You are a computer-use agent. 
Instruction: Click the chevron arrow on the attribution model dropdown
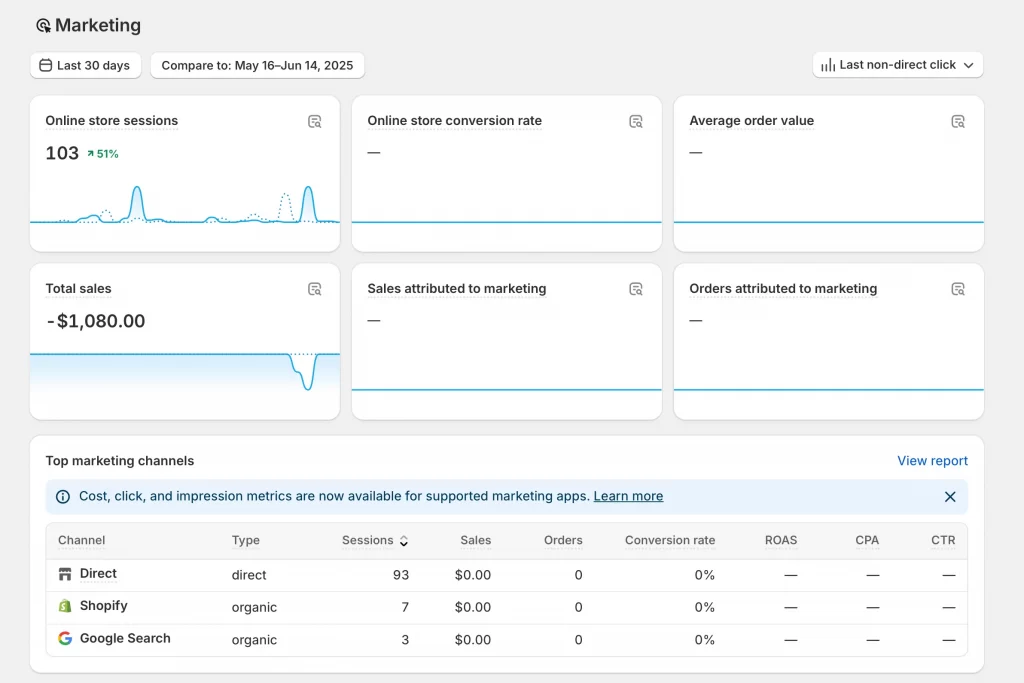pos(968,65)
